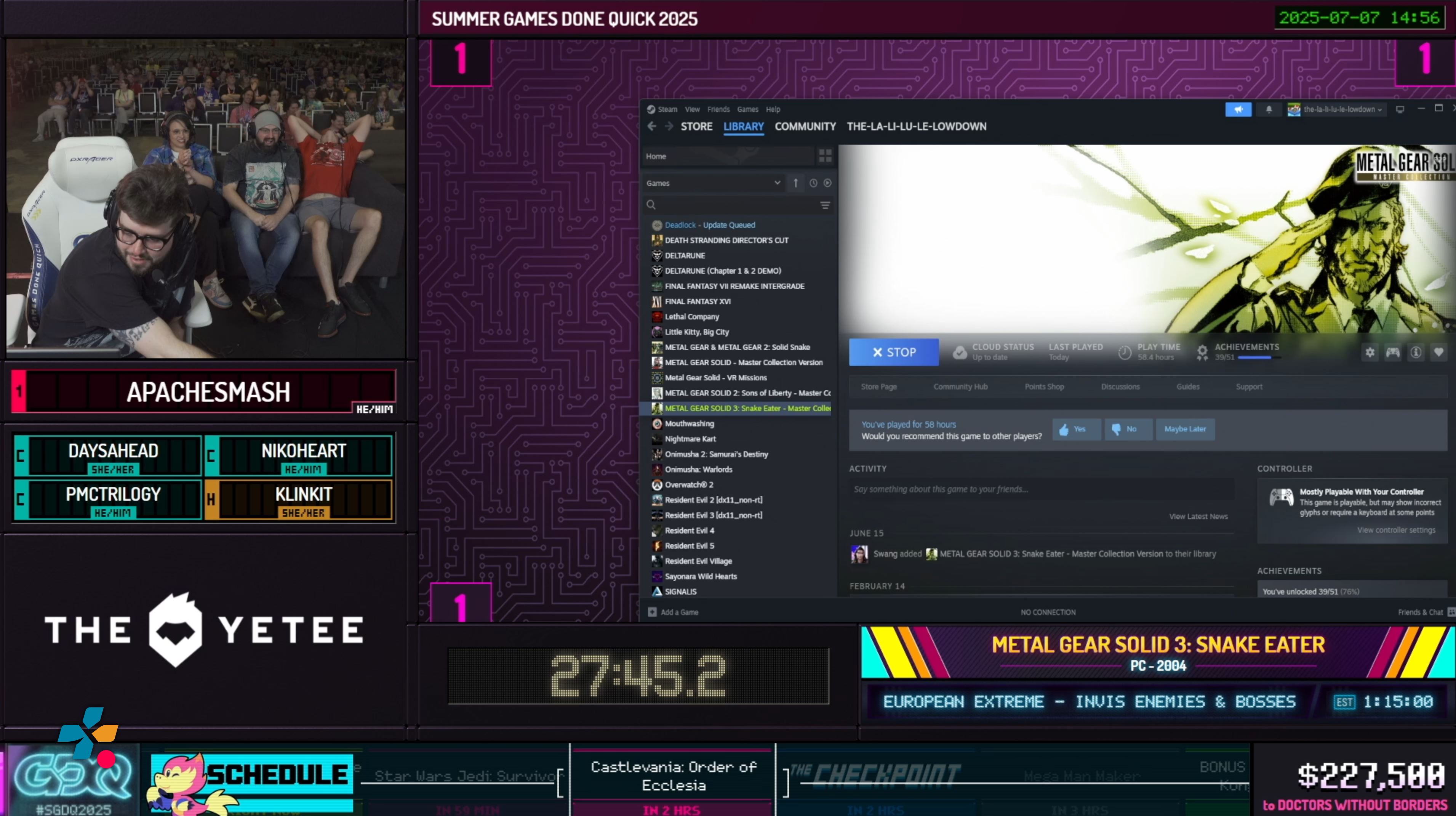Select Deadlock's icon in the game list
The width and height of the screenshot is (1456, 816).
(x=657, y=225)
